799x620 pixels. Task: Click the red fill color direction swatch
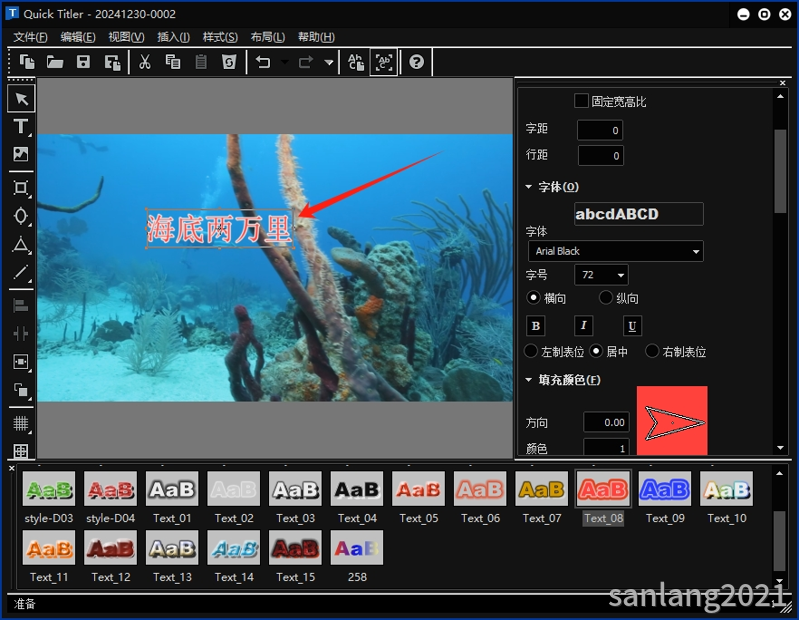672,420
